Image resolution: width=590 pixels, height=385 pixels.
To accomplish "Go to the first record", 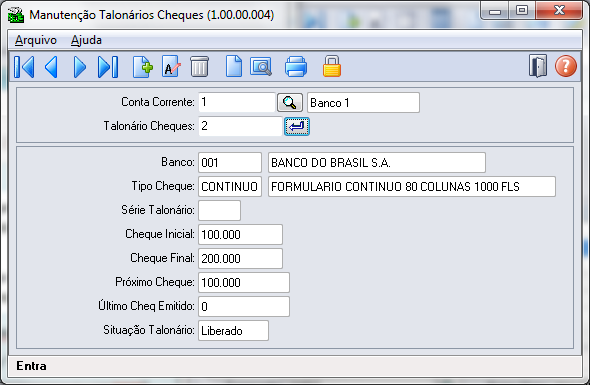I will click(24, 67).
